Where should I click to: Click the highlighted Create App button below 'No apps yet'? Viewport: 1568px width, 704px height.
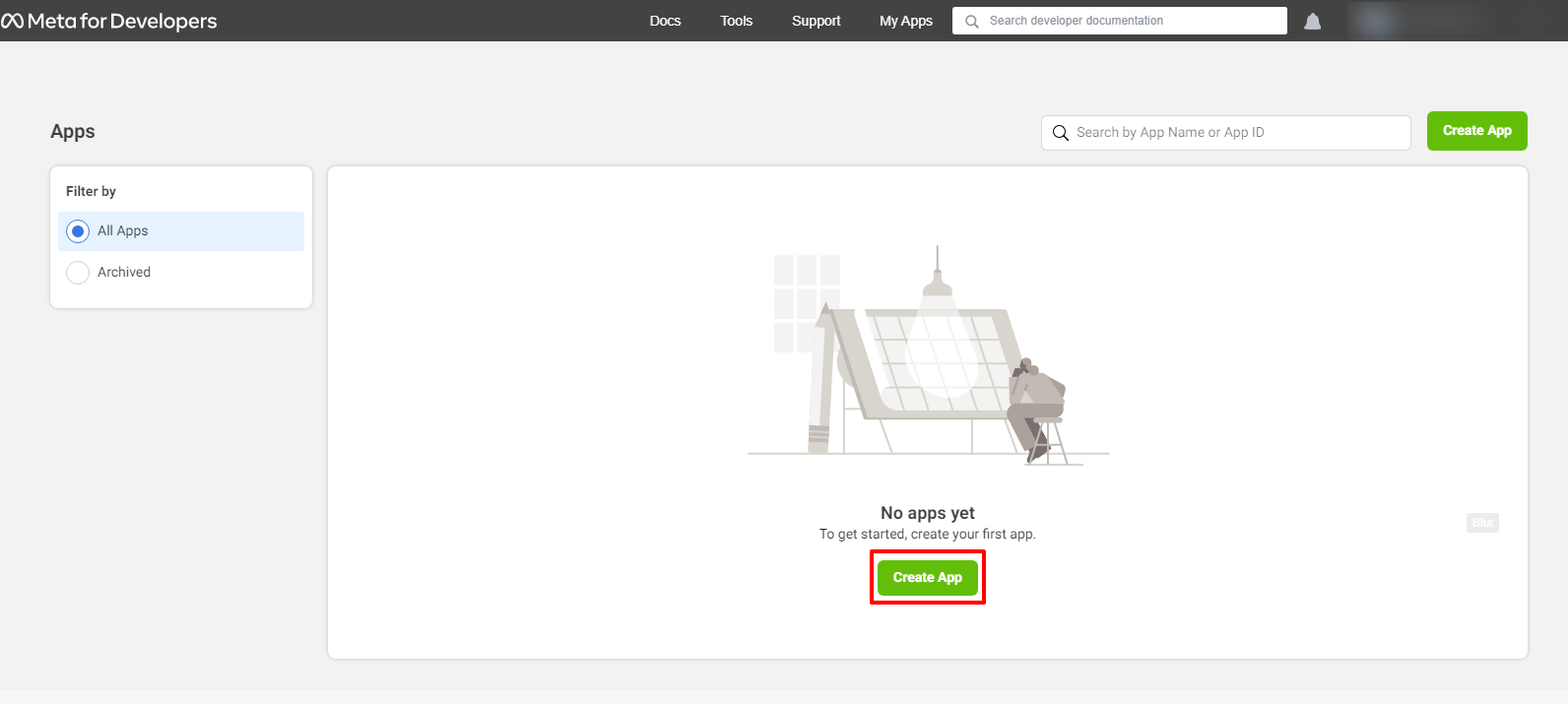click(927, 578)
